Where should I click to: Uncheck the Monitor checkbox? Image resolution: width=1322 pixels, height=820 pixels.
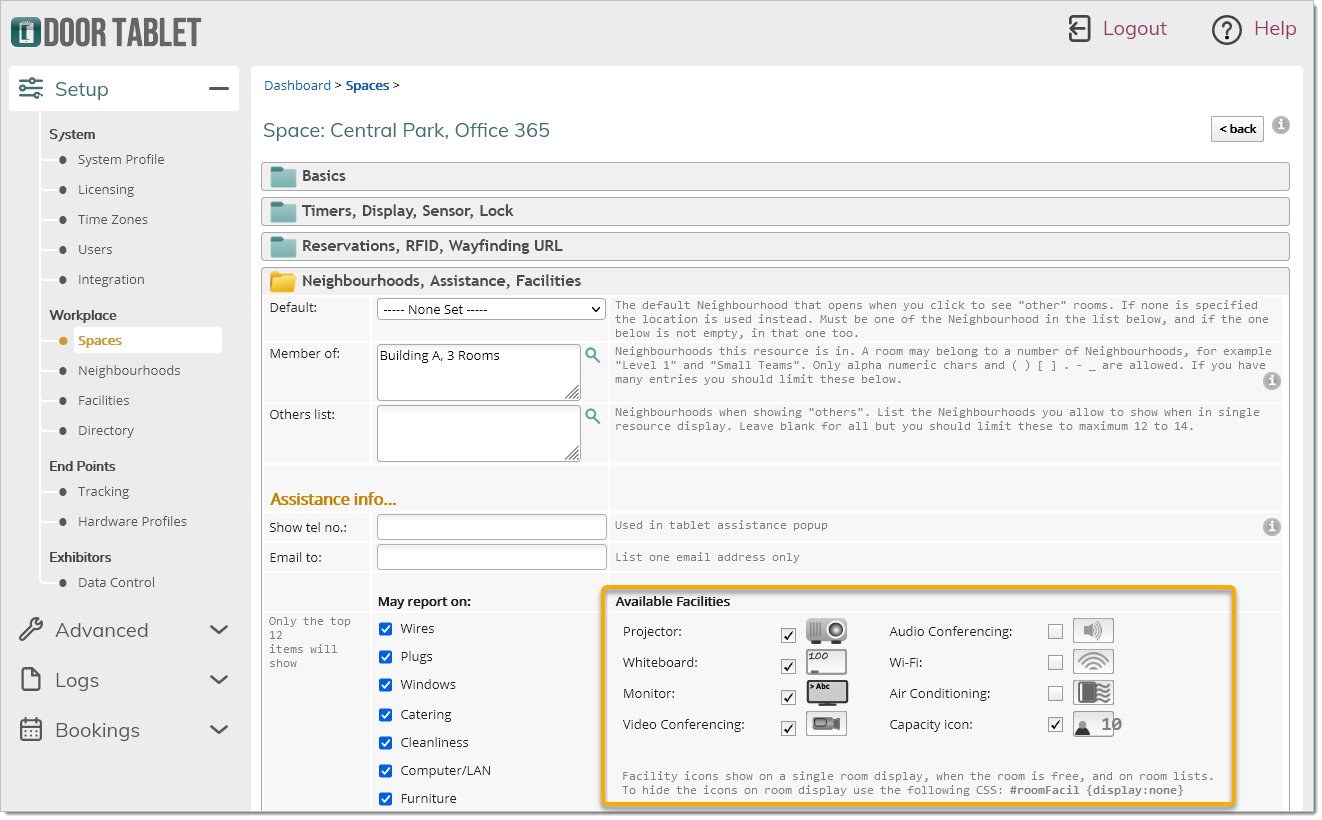pos(789,697)
